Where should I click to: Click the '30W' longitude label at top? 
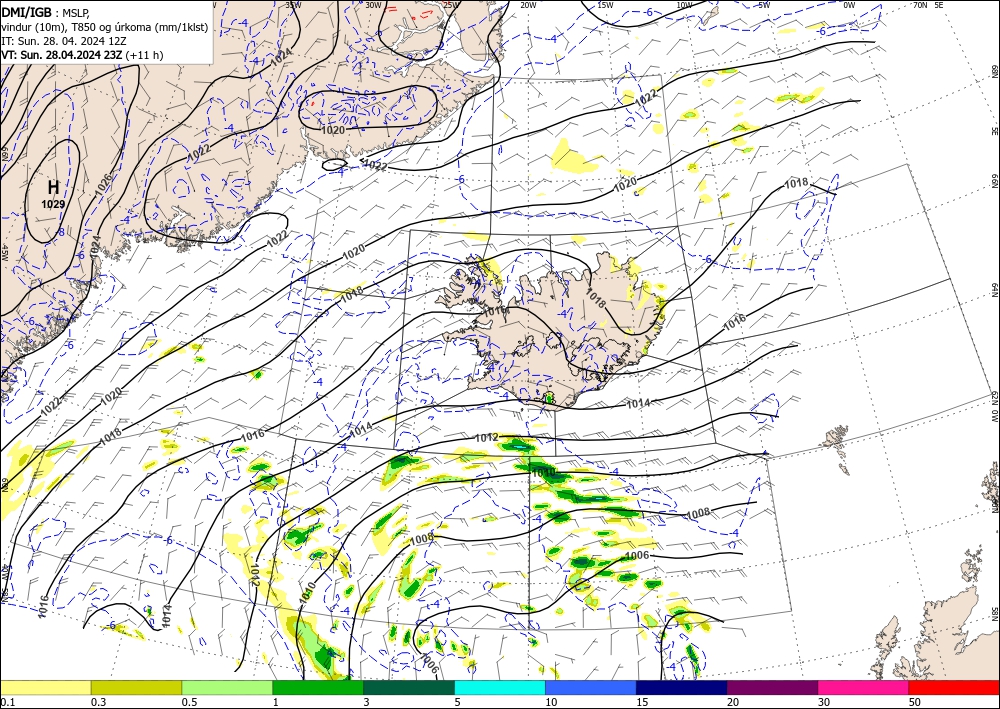[373, 5]
